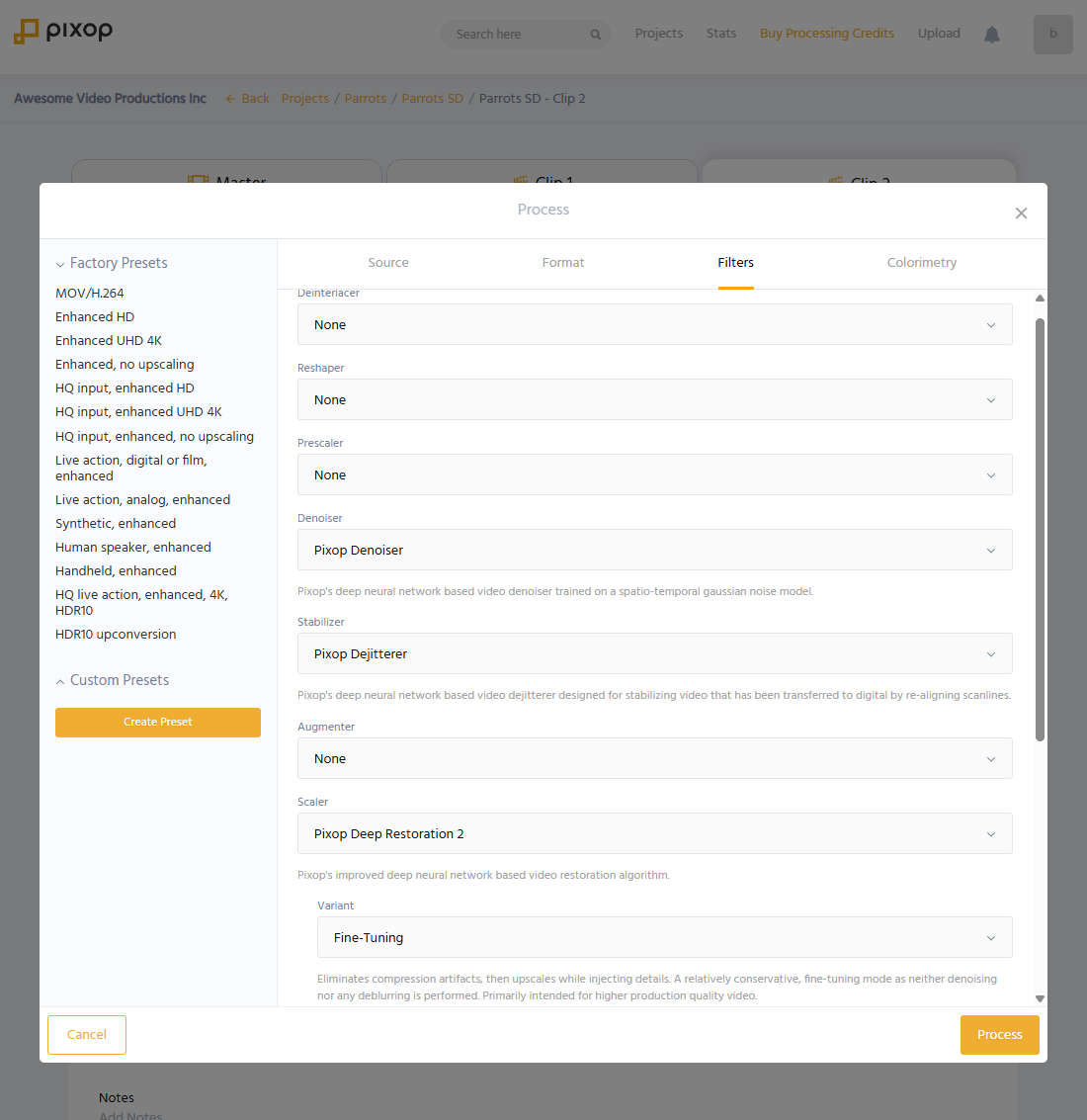Select the MOV/H.264 preset

pyautogui.click(x=89, y=293)
